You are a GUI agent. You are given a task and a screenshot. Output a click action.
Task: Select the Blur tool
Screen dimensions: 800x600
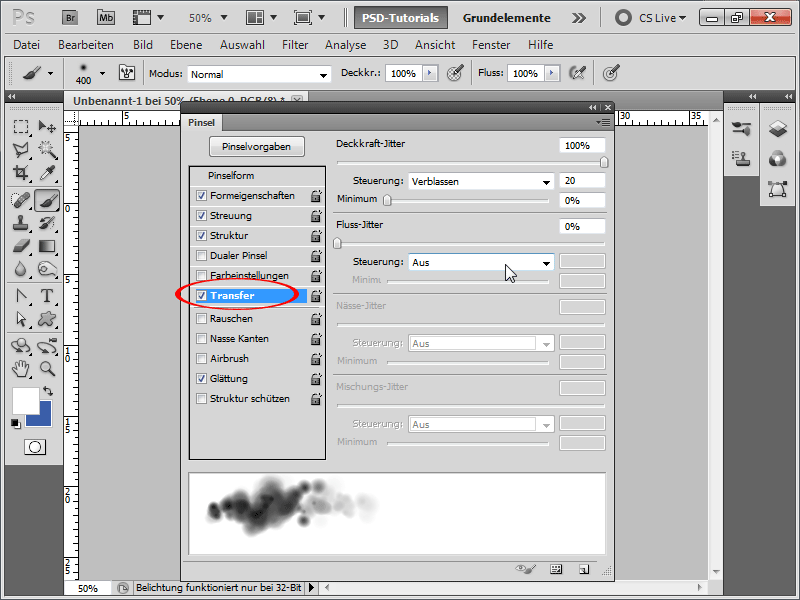20,269
